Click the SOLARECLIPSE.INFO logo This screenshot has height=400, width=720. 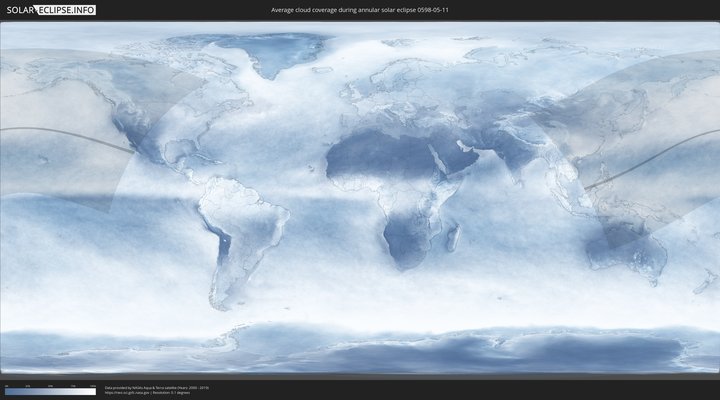[x=51, y=9]
